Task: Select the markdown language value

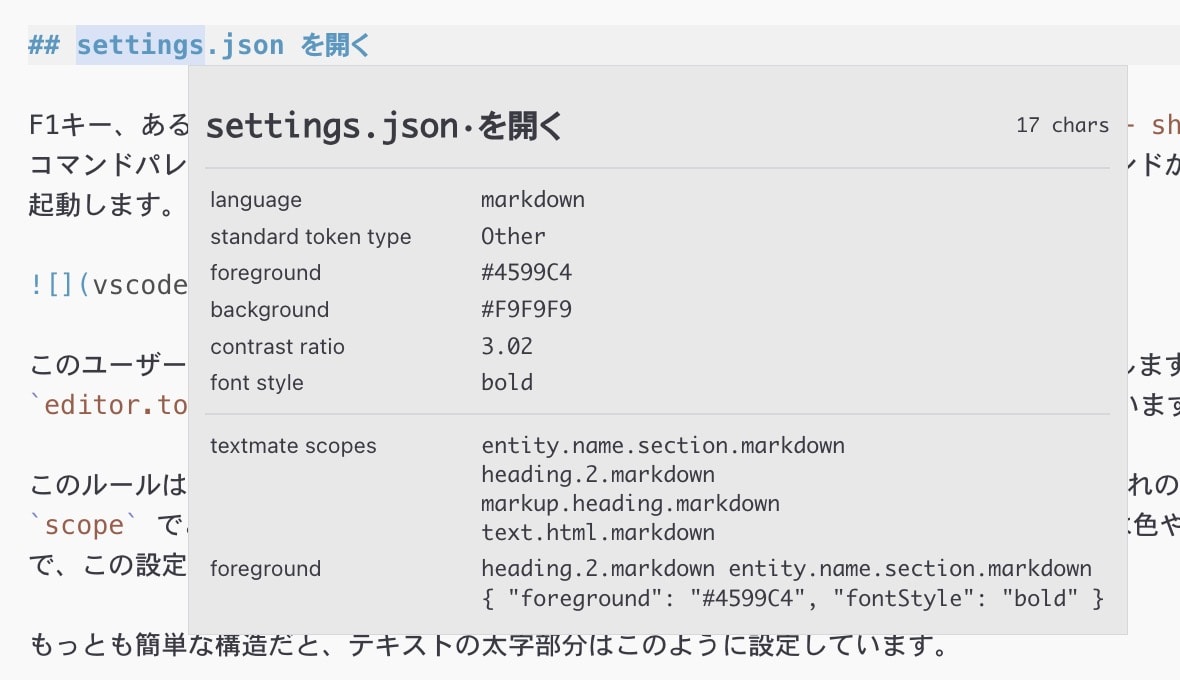Action: pyautogui.click(x=532, y=200)
